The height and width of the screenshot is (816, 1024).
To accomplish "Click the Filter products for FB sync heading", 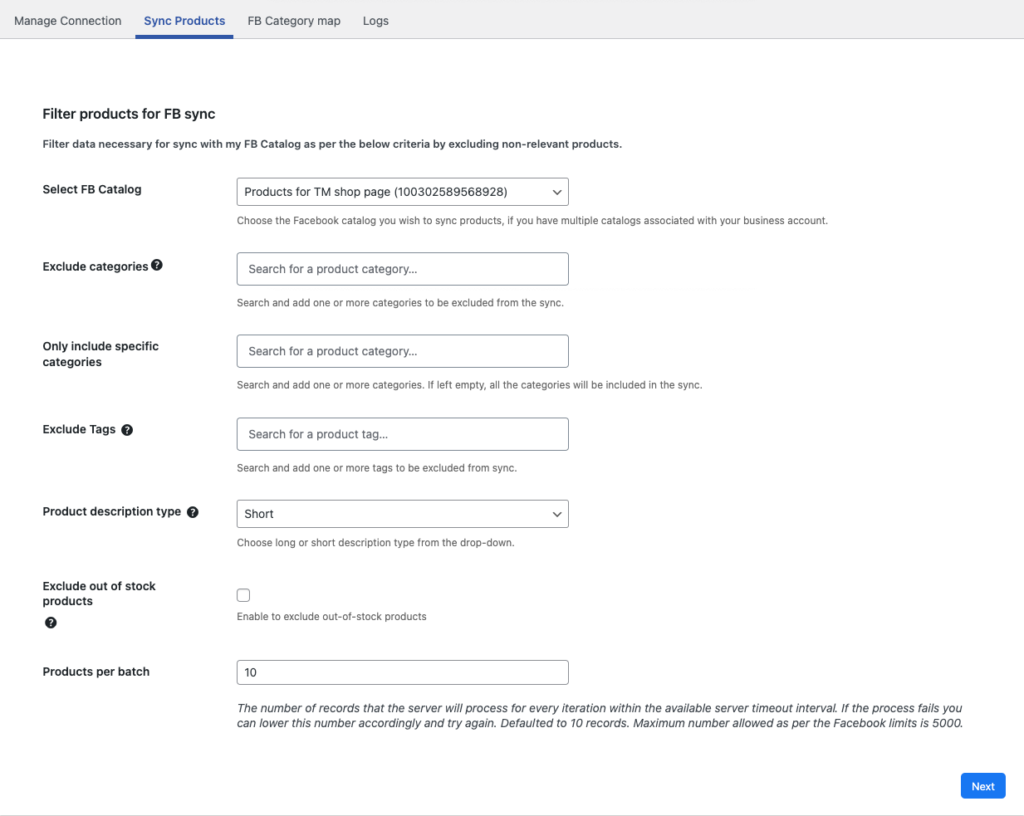I will click(x=129, y=114).
